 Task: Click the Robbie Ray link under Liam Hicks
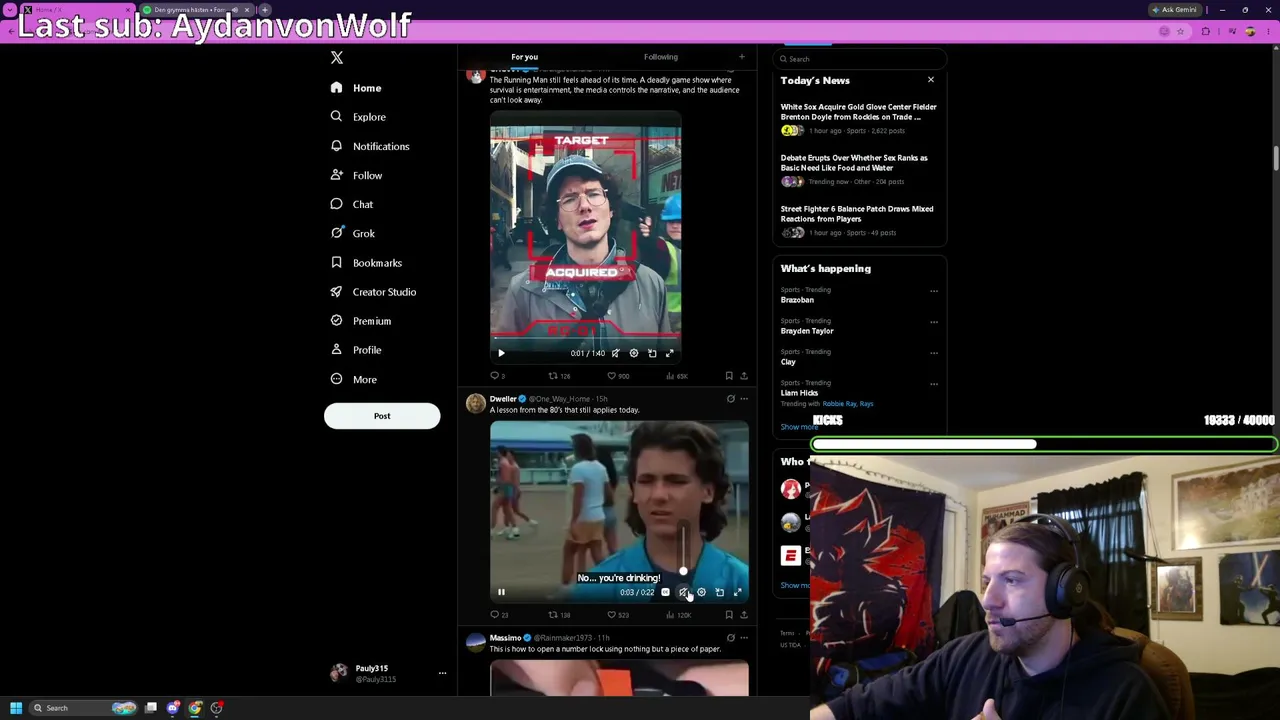[839, 404]
